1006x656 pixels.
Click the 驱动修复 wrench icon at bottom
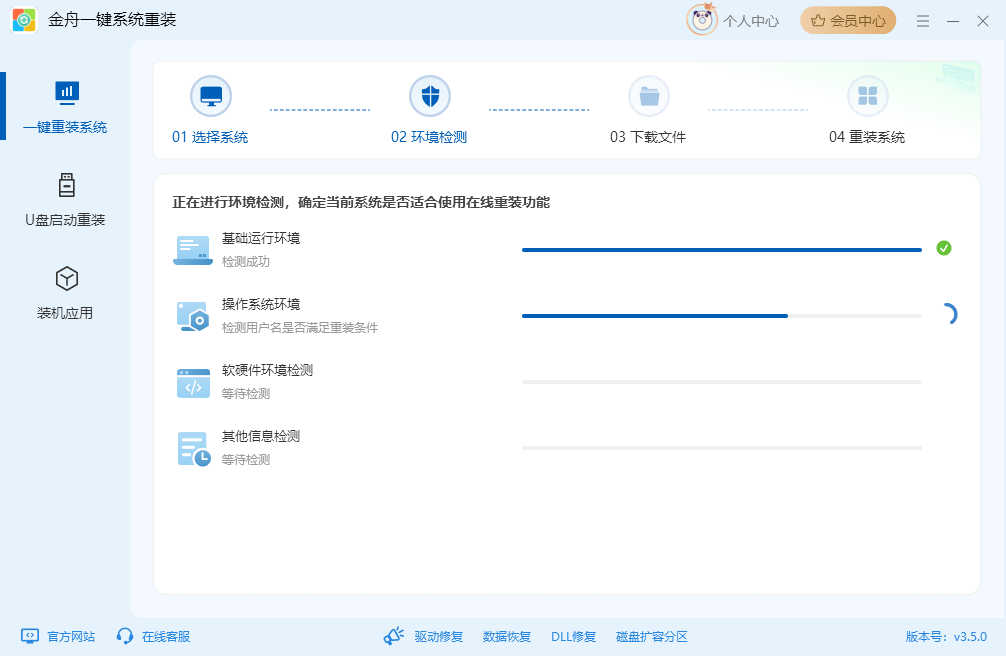[x=394, y=635]
